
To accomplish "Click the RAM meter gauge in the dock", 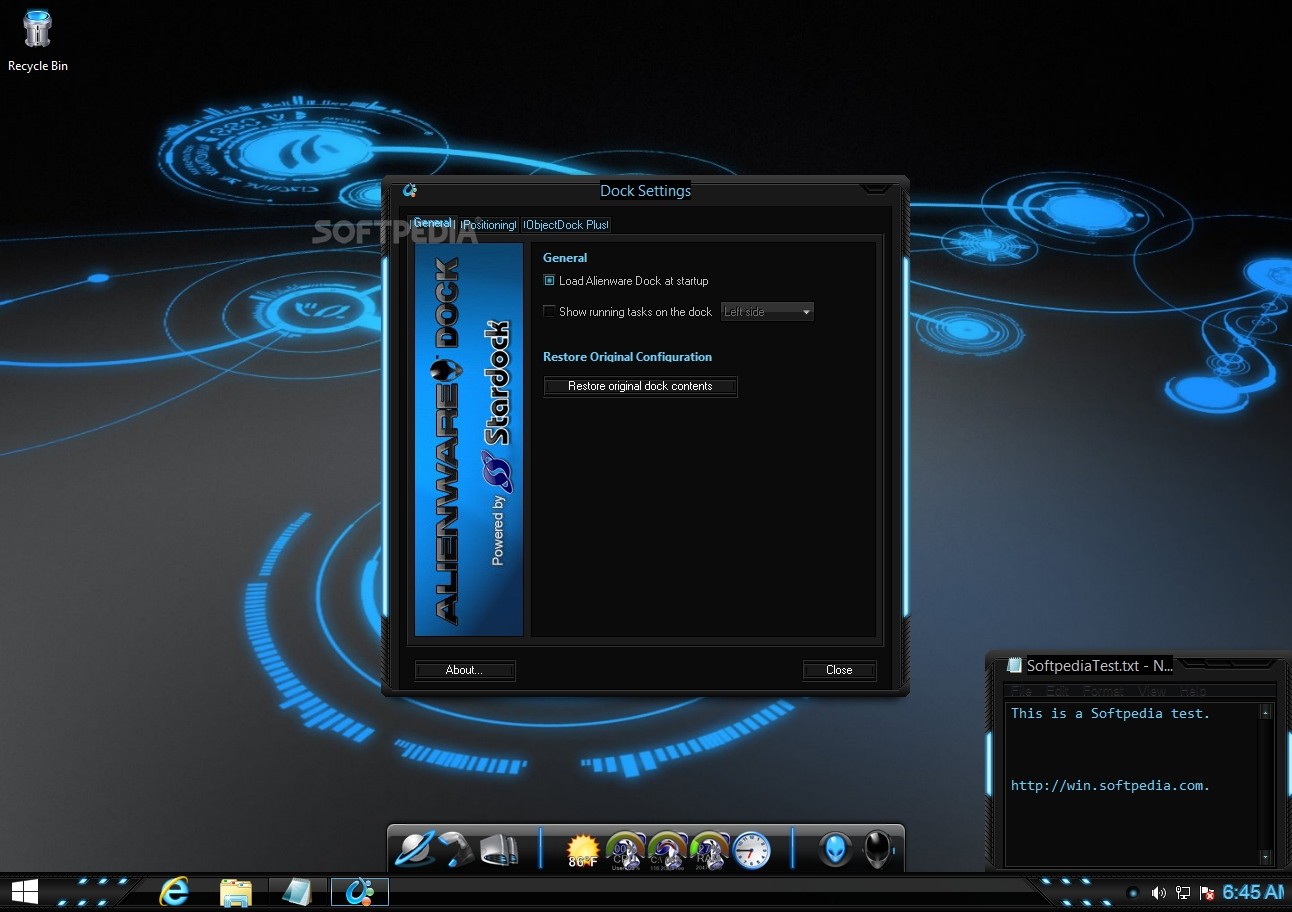I will click(x=710, y=850).
